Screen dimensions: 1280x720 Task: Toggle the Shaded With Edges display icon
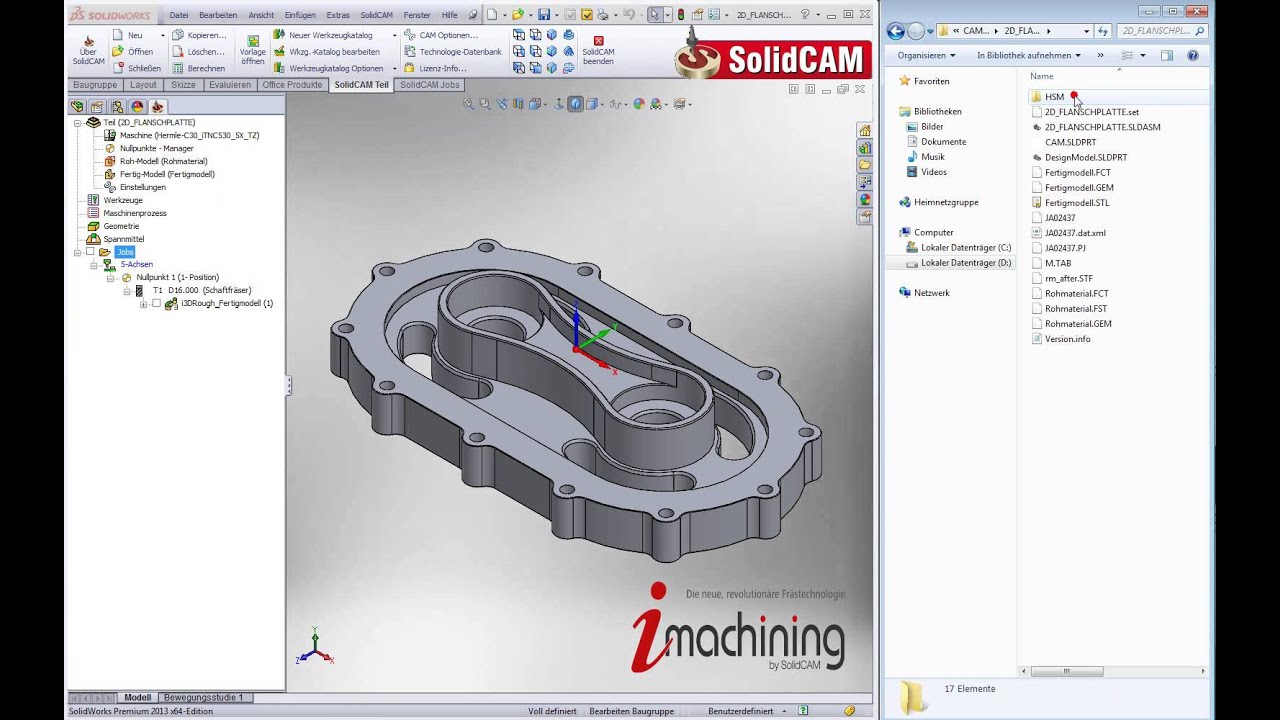tap(575, 104)
